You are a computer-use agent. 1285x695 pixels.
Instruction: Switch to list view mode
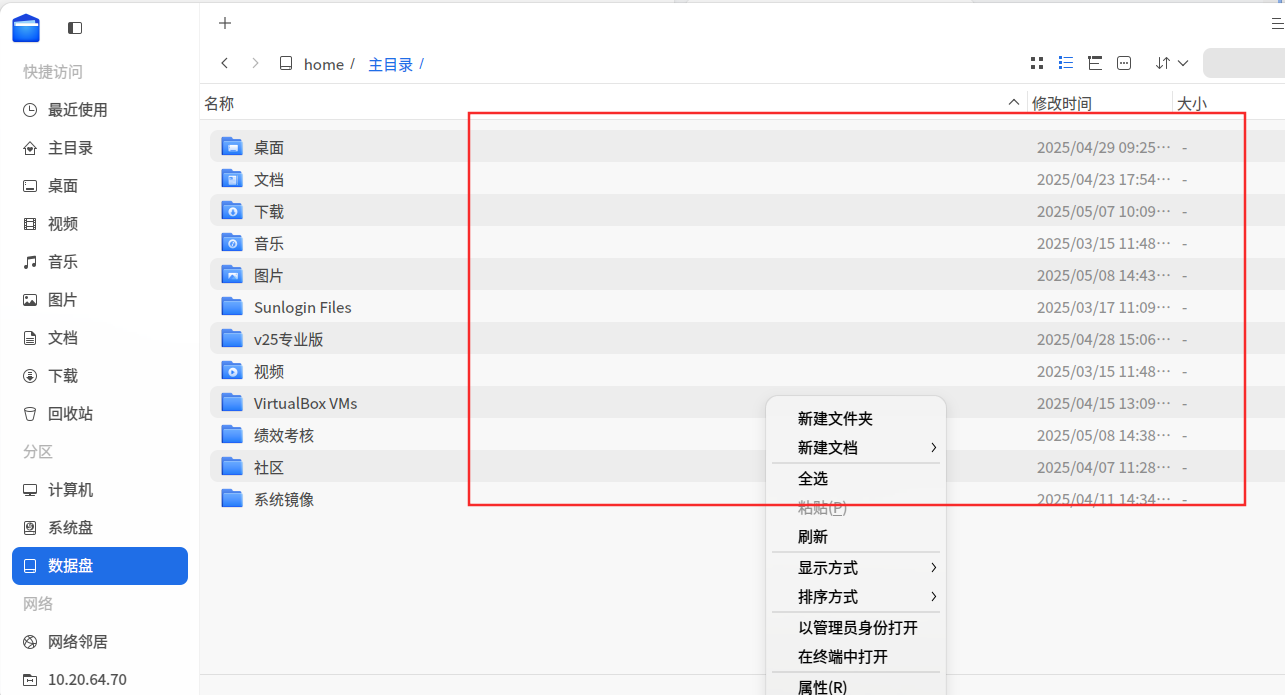[1066, 63]
